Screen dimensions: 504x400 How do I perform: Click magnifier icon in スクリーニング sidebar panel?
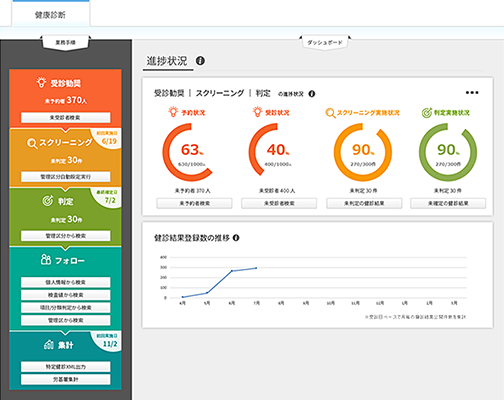point(32,143)
